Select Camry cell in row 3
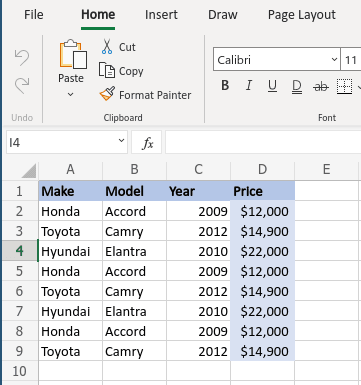Screen dimensions: 361x385 [x=134, y=231]
